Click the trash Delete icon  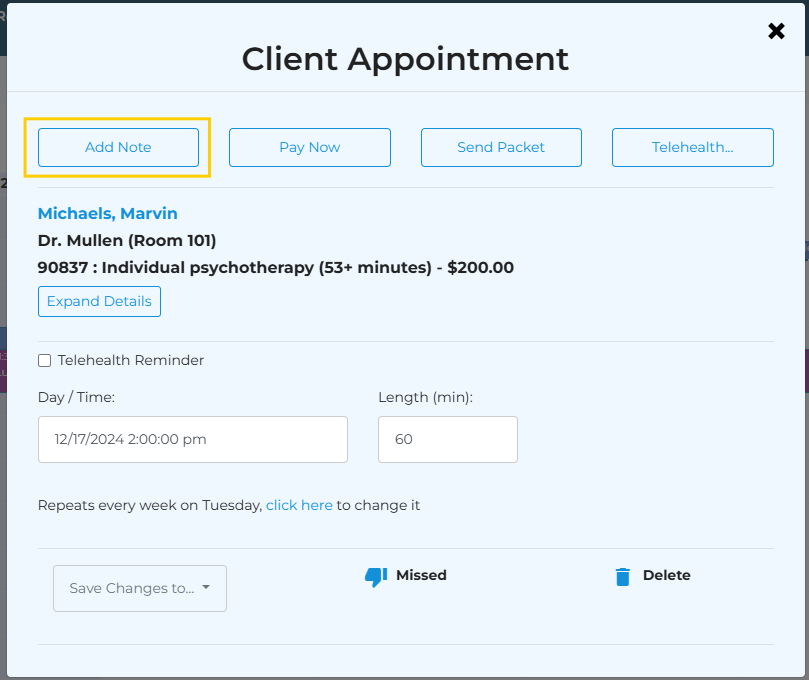(x=623, y=576)
